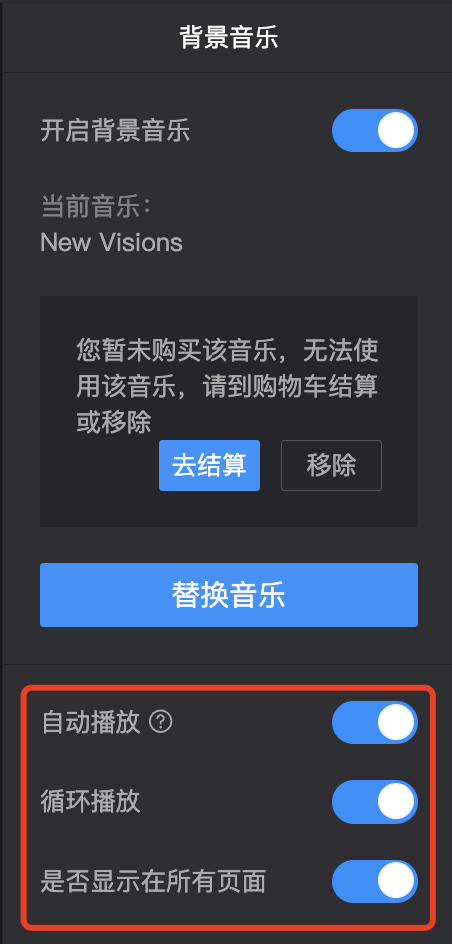
Task: Open music library via 替换音乐 button
Action: pos(229,595)
